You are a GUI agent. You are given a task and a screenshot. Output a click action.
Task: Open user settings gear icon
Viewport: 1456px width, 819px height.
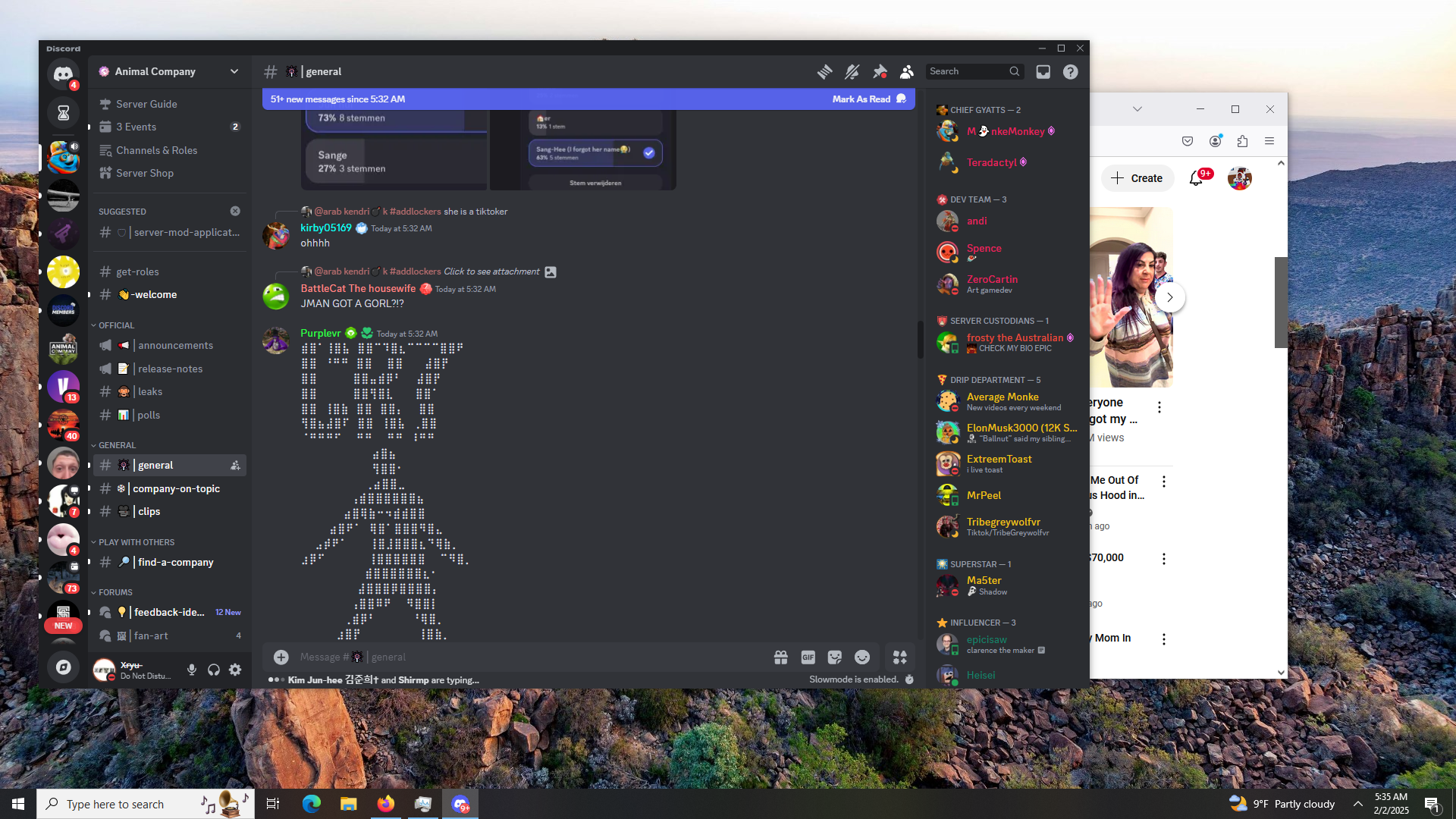[x=235, y=670]
